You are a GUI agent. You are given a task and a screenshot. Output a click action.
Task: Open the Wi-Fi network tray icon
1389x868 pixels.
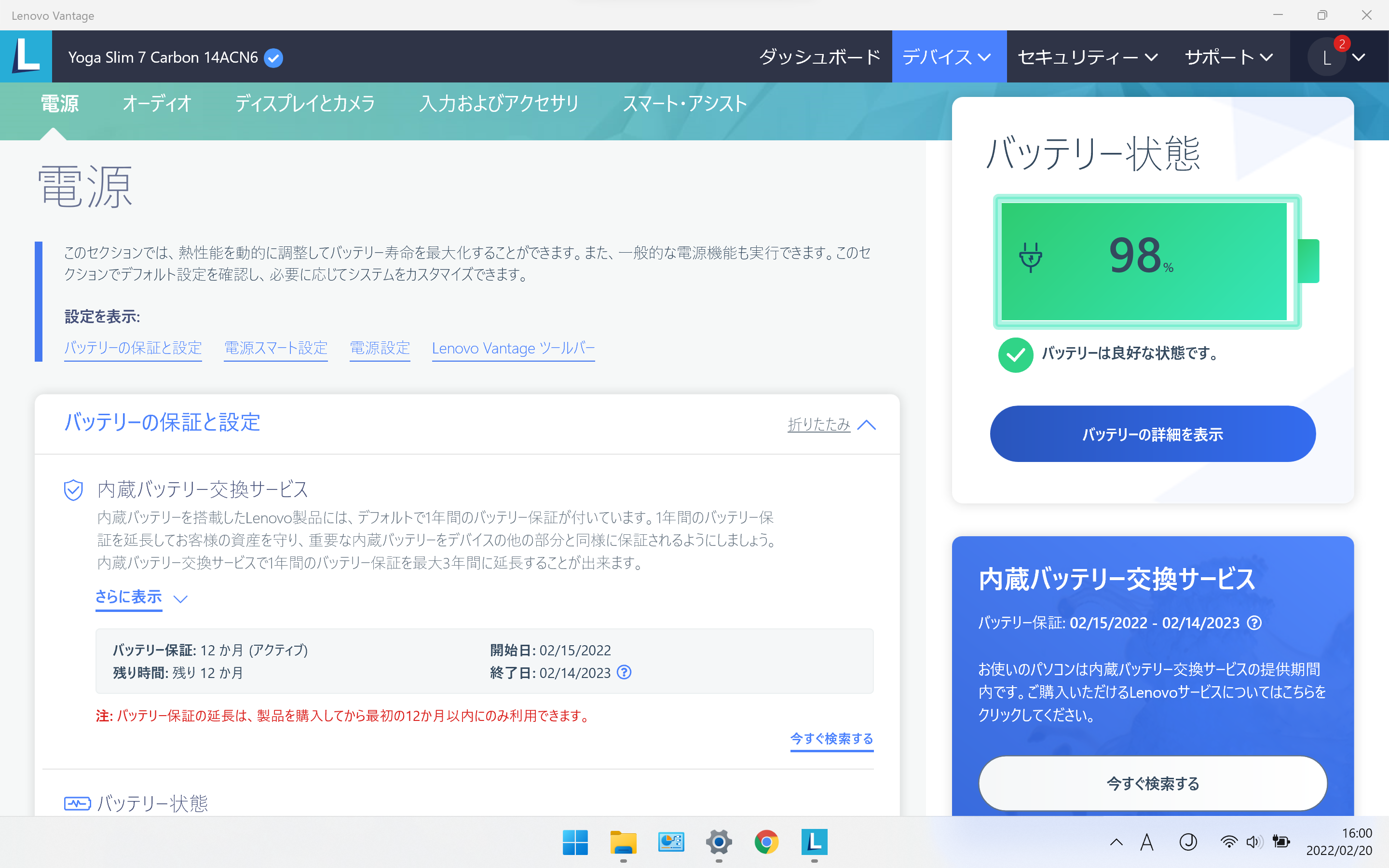pyautogui.click(x=1229, y=842)
